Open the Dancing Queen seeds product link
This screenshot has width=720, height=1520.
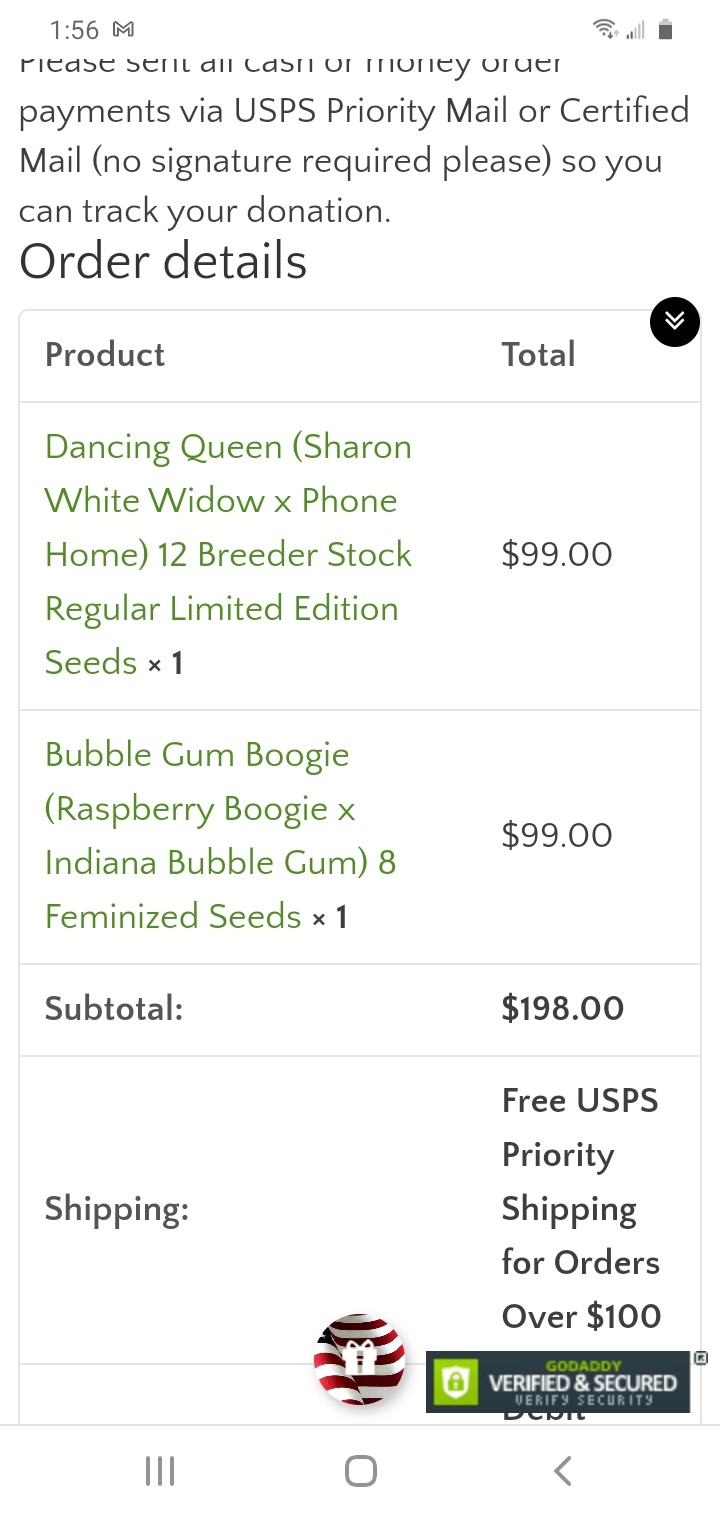228,555
